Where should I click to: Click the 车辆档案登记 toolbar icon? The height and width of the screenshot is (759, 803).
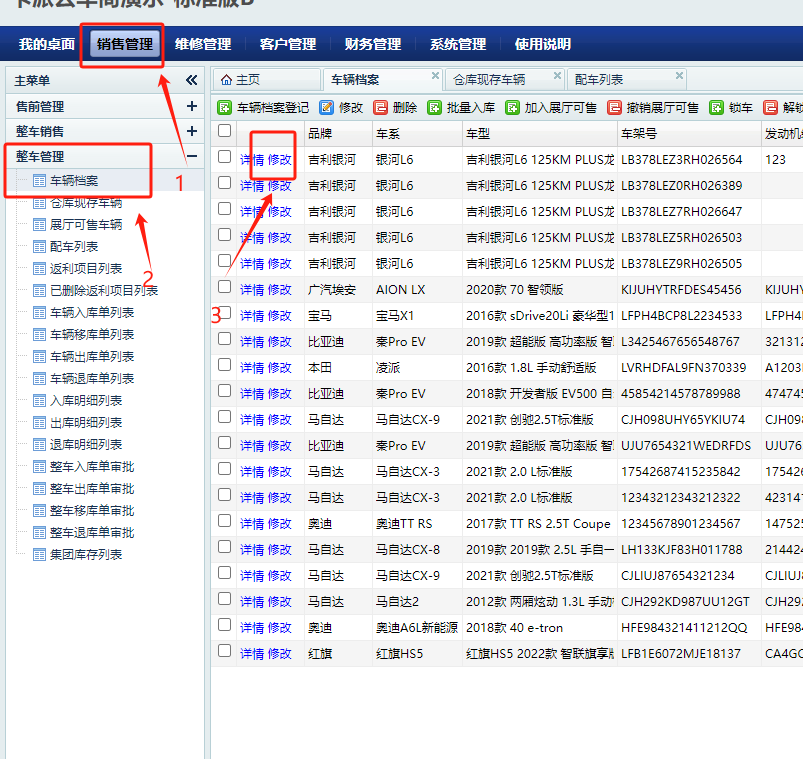(225, 107)
